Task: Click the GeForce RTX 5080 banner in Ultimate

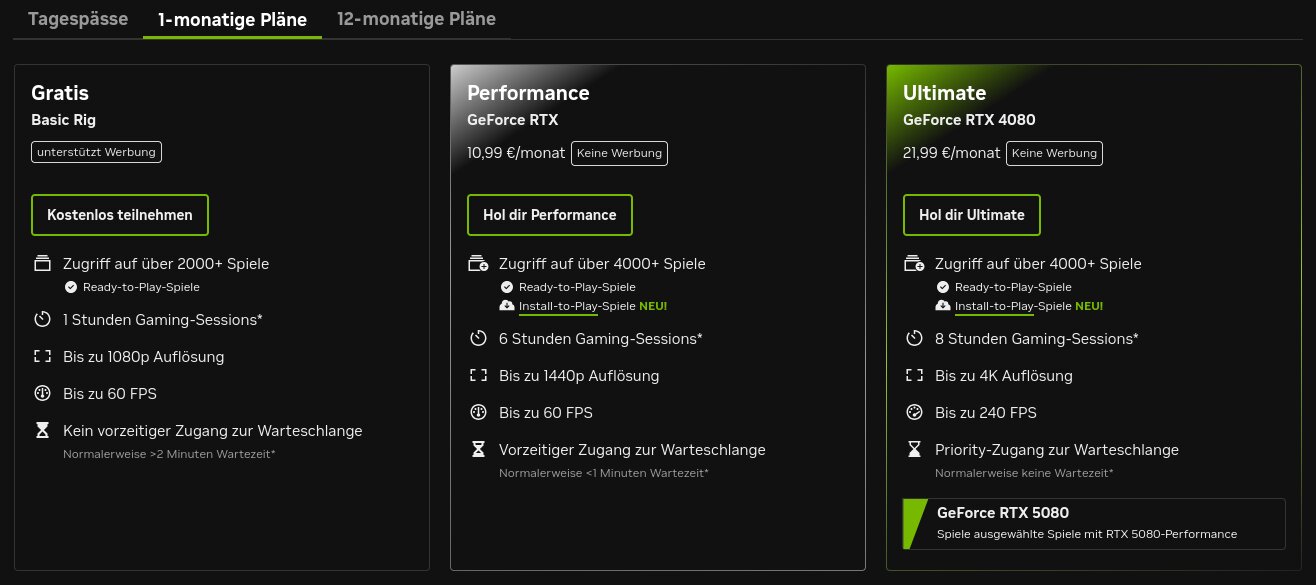Action: click(1093, 523)
